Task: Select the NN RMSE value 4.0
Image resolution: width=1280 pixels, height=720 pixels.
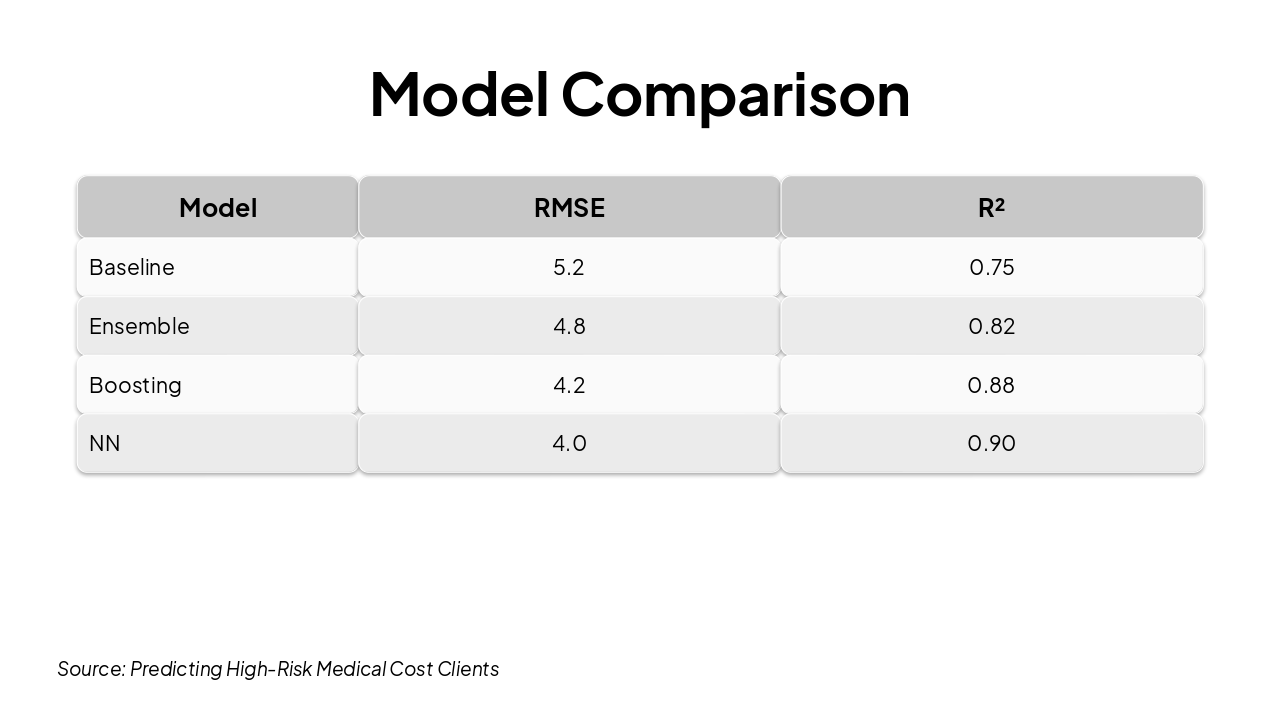Action: coord(569,443)
